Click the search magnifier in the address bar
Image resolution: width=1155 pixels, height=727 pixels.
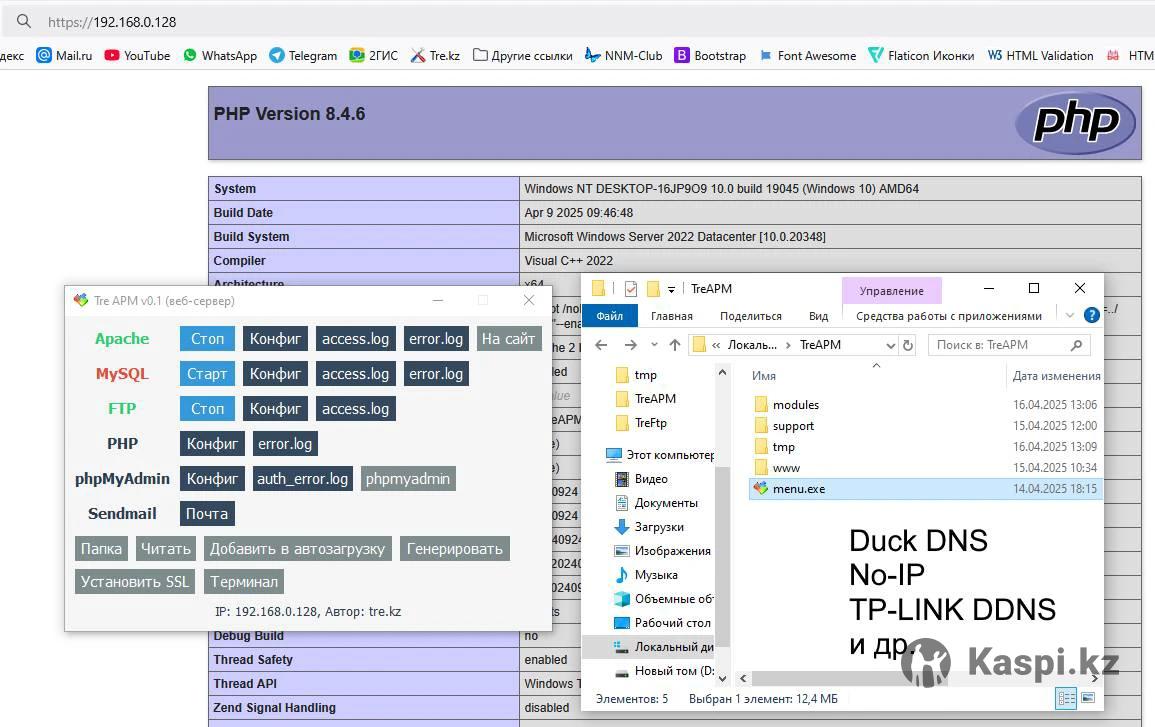pos(24,21)
